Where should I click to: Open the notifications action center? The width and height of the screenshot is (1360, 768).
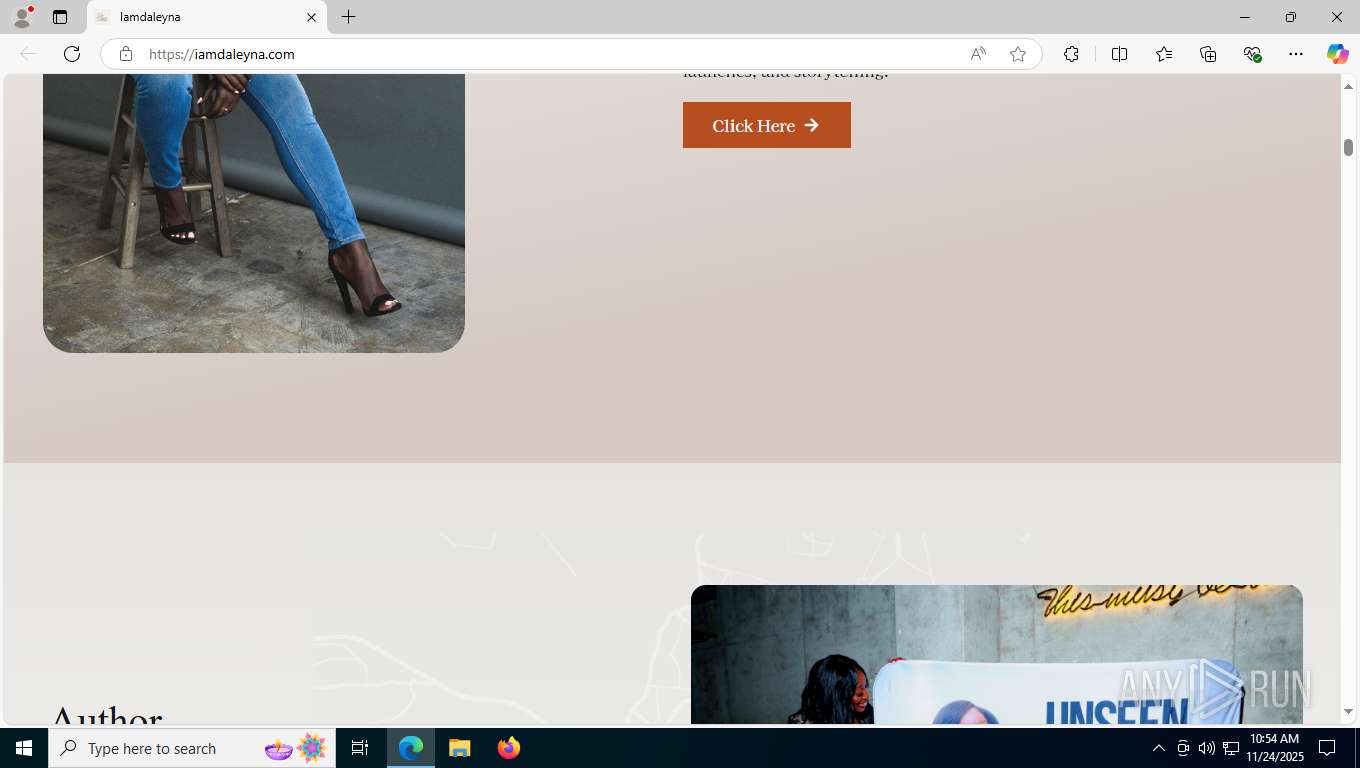click(1327, 748)
